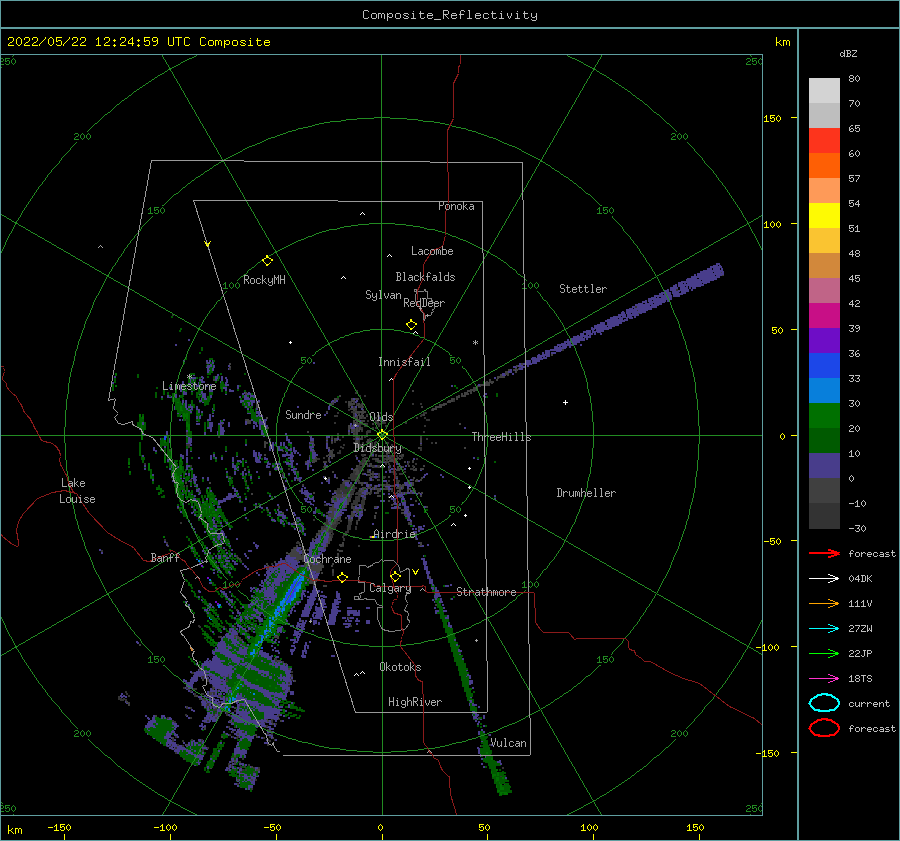This screenshot has height=841, width=900.
Task: Click the red forecast arrow in legend
Action: point(824,553)
